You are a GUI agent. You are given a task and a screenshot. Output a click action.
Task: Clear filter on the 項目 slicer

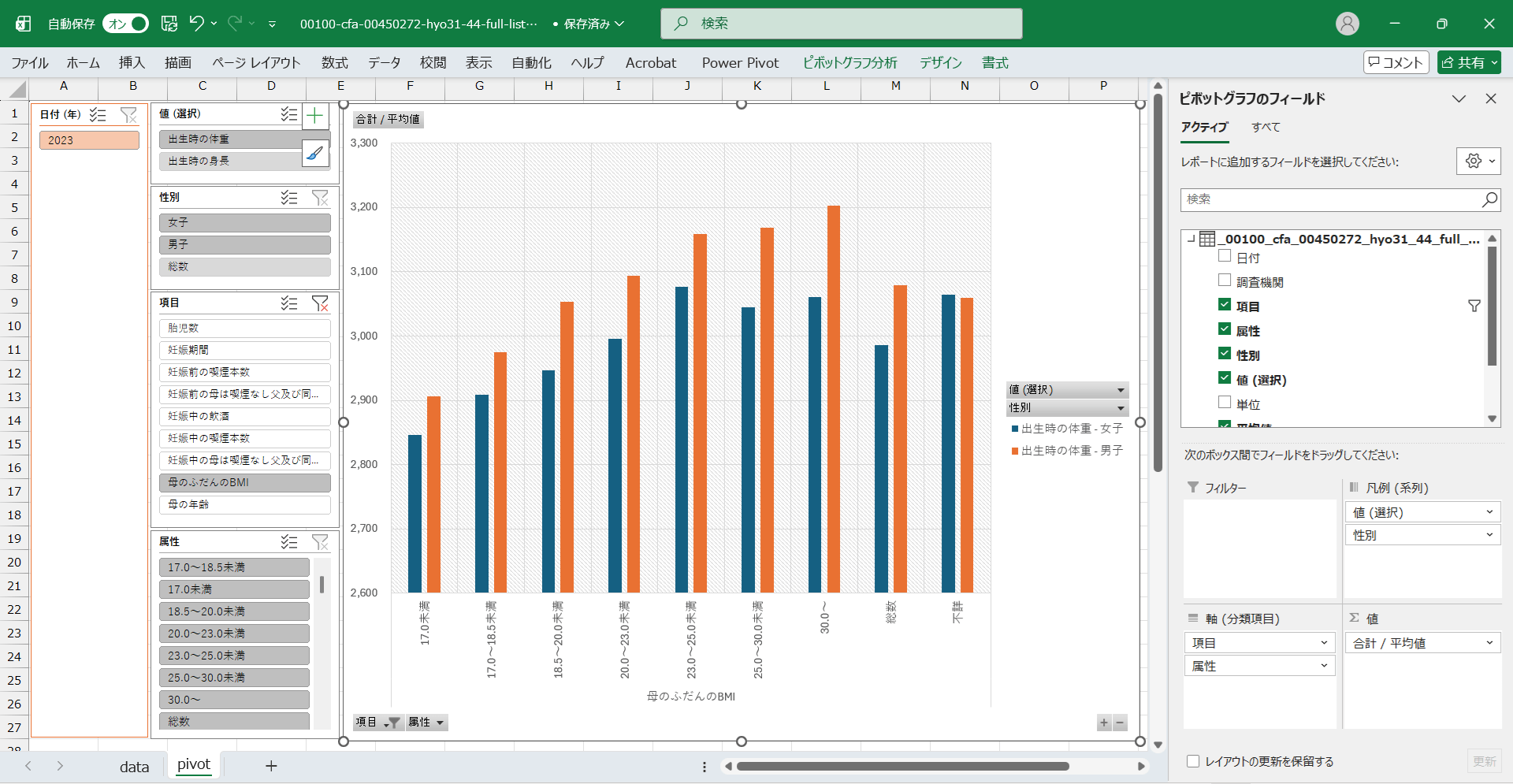pos(320,303)
